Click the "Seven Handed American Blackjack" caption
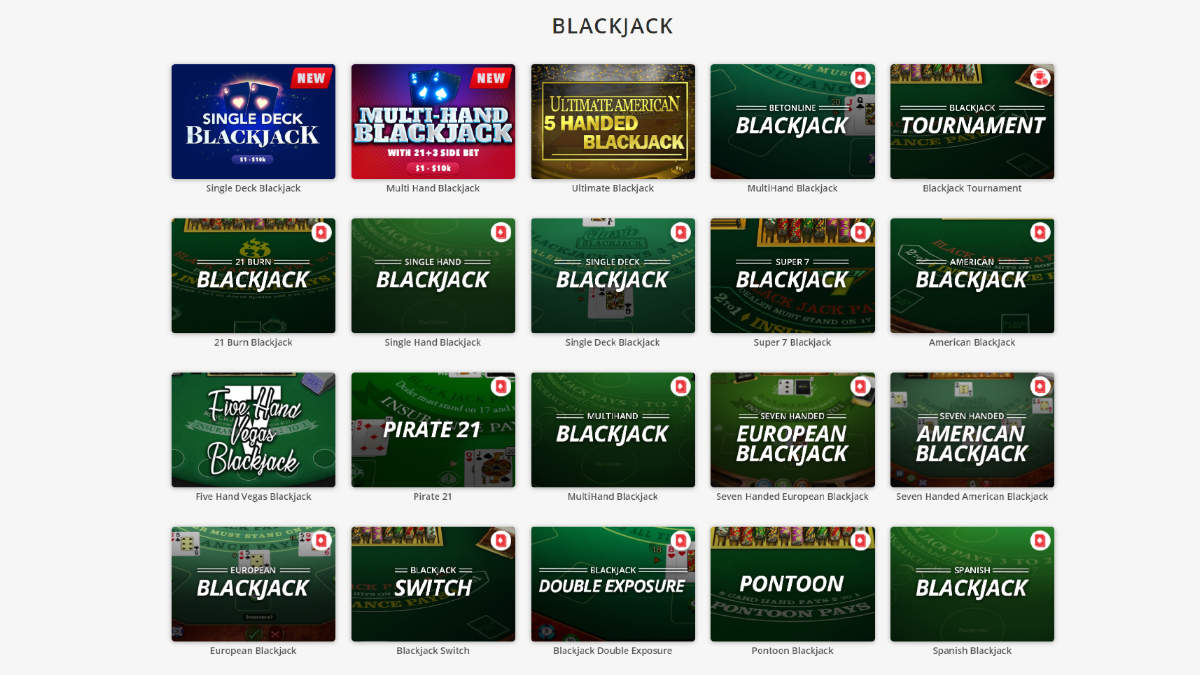1200x675 pixels. pyautogui.click(x=972, y=496)
